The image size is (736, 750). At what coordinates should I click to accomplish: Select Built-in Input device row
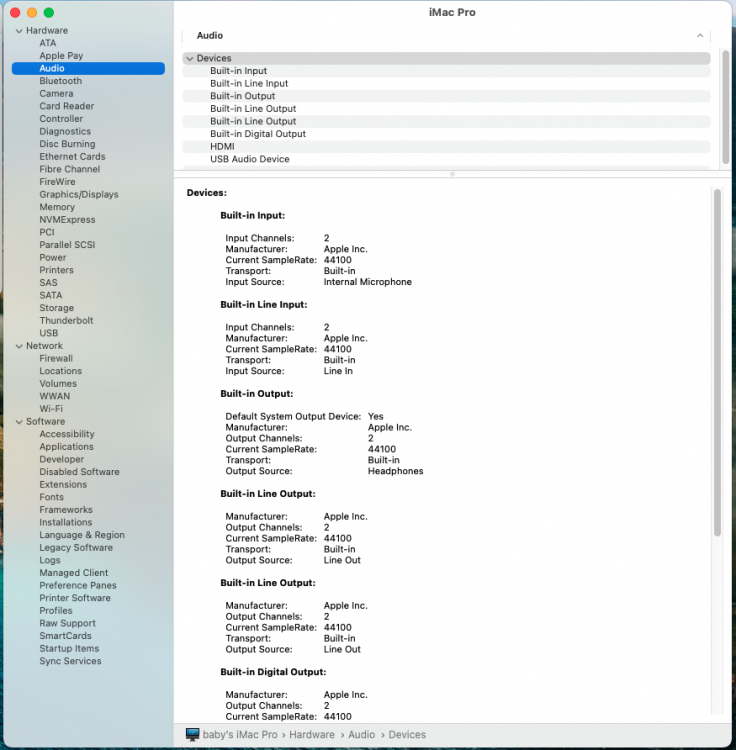coord(446,71)
